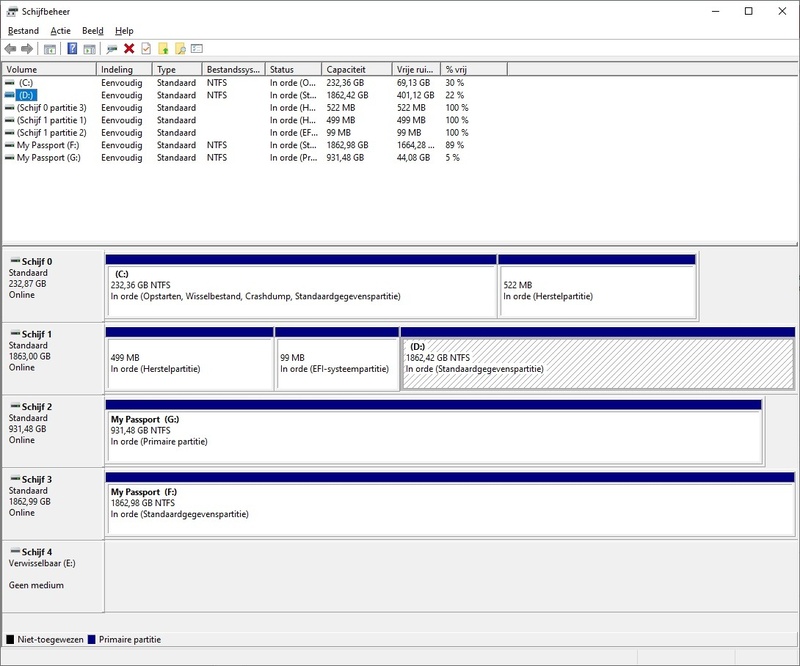Click the Back arrow in toolbar
800x666 pixels.
pos(10,49)
